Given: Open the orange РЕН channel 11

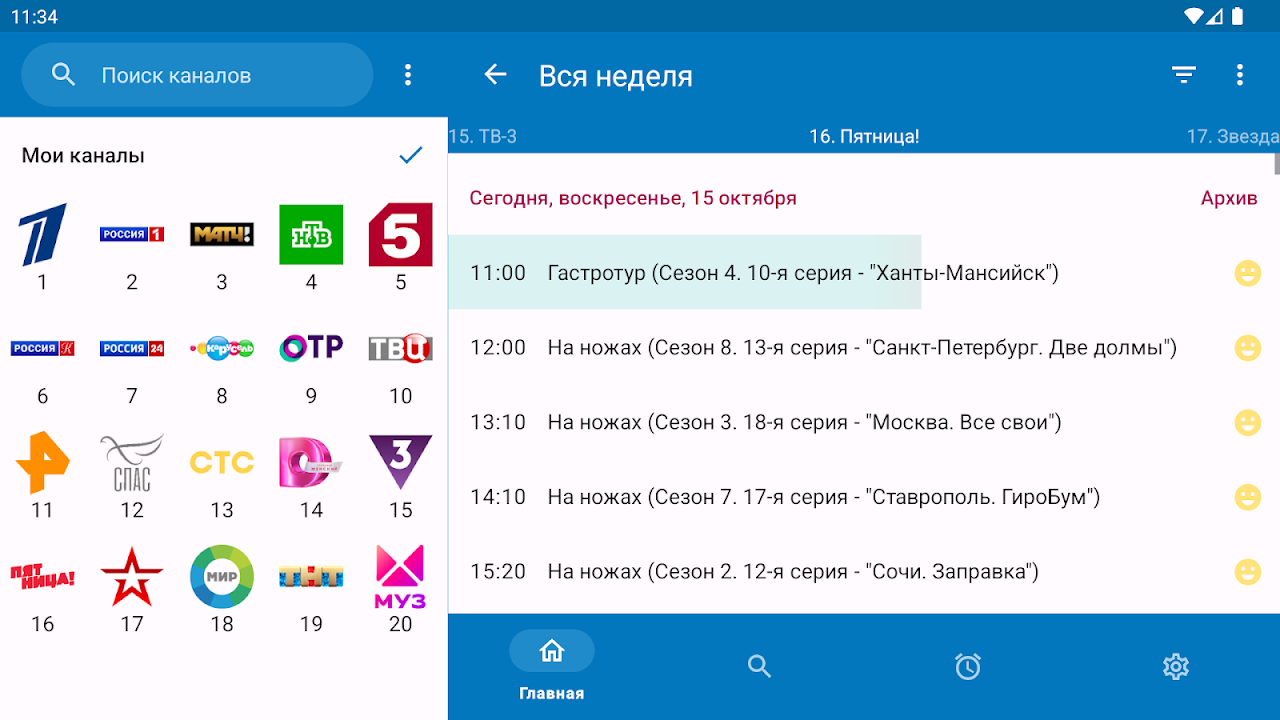Looking at the screenshot, I should click(x=42, y=463).
